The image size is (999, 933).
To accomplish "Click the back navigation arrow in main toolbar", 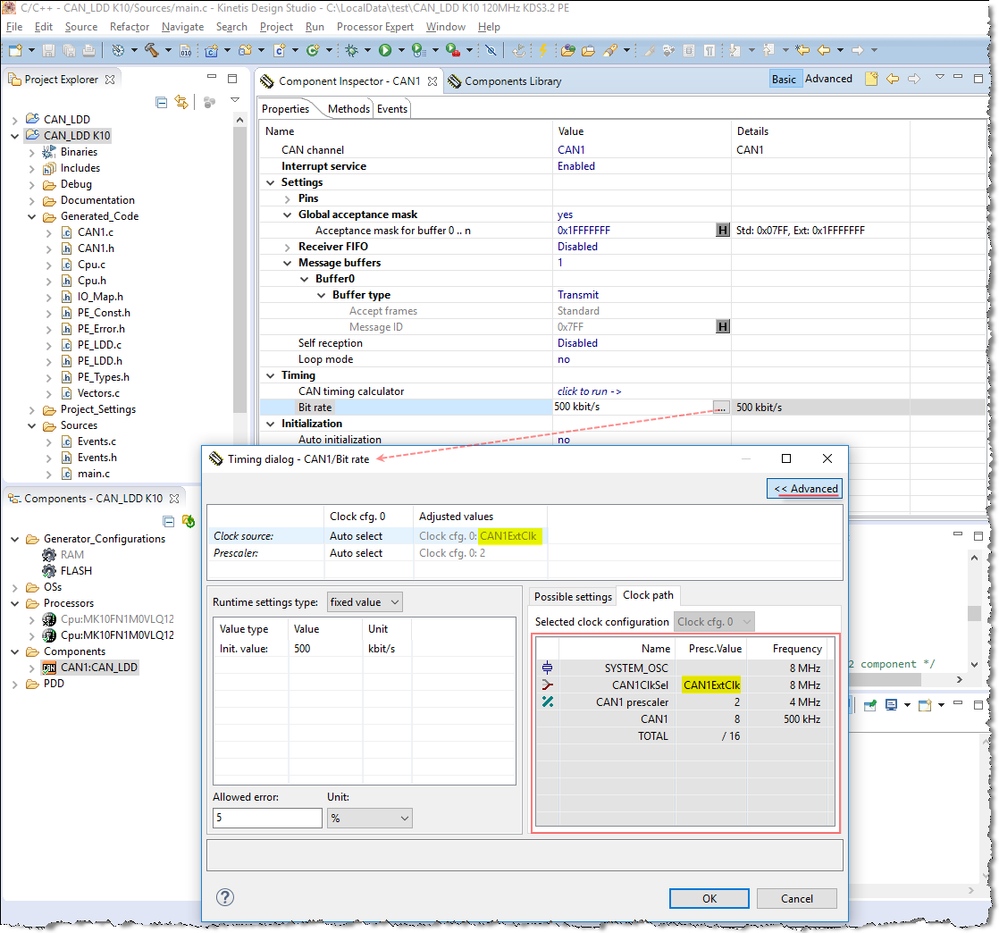I will point(824,50).
